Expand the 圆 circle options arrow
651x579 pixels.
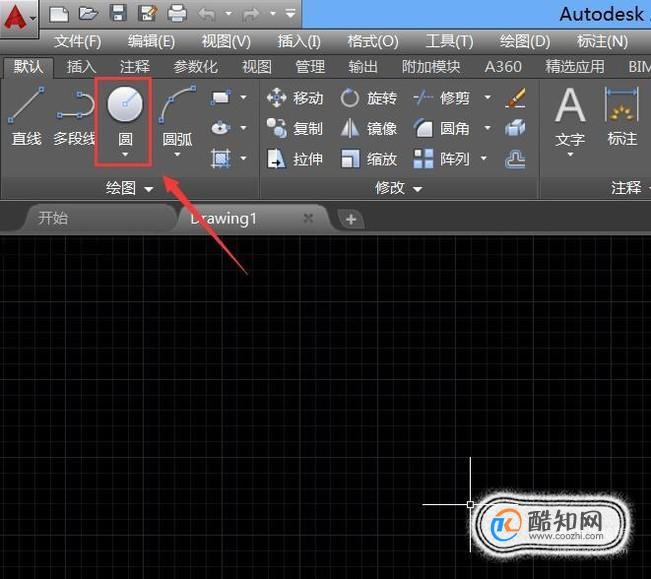pyautogui.click(x=125, y=155)
